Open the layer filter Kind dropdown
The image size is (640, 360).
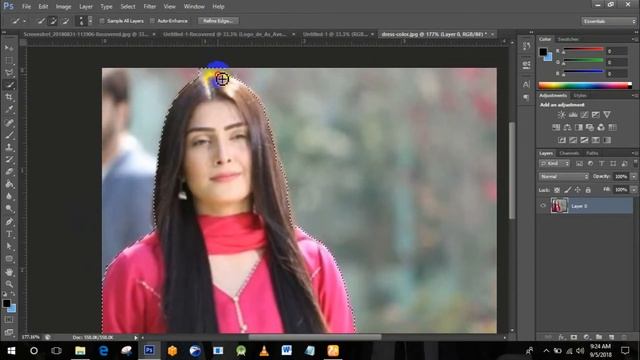[x=555, y=164]
